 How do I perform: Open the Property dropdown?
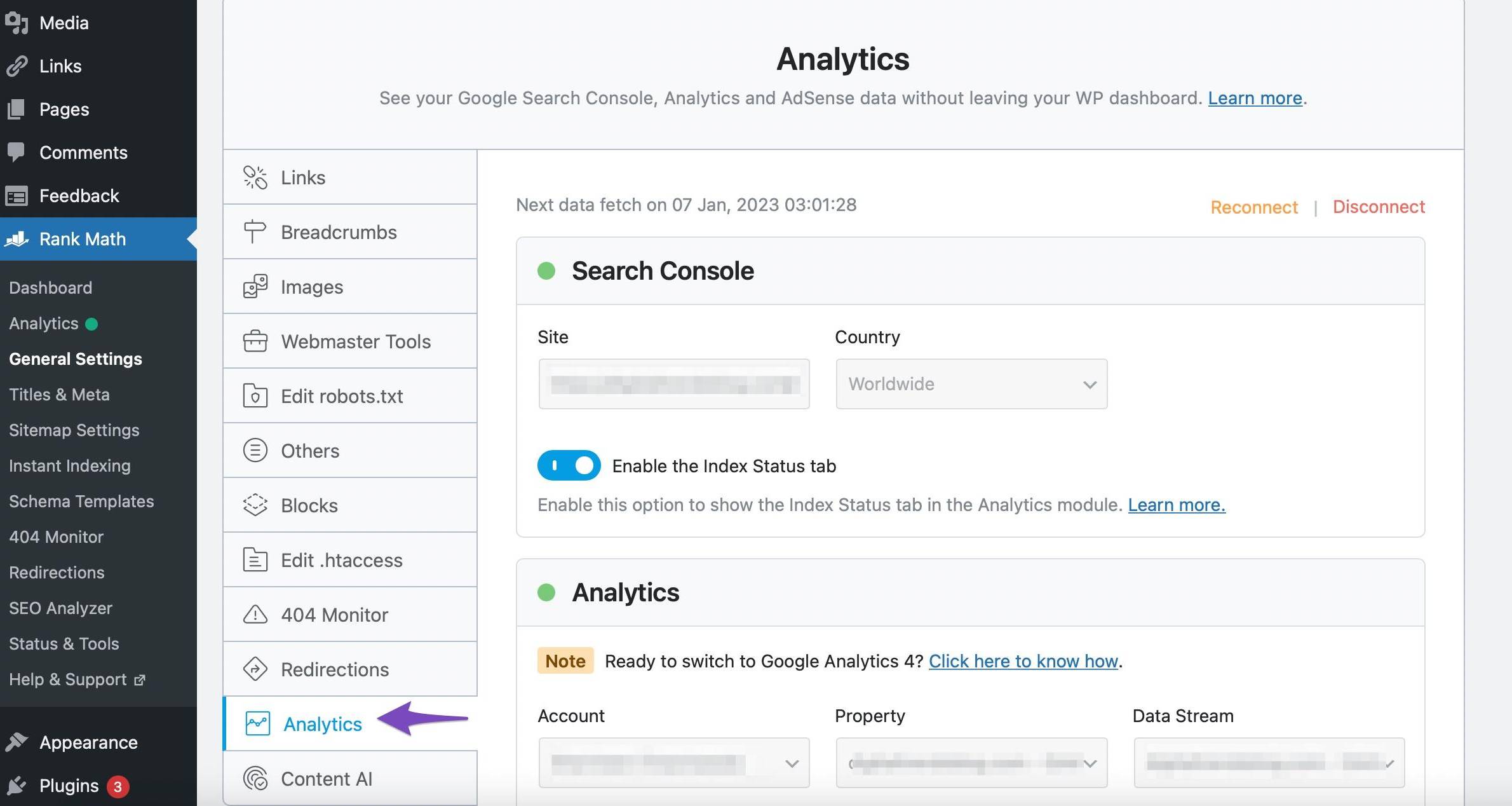pos(971,763)
